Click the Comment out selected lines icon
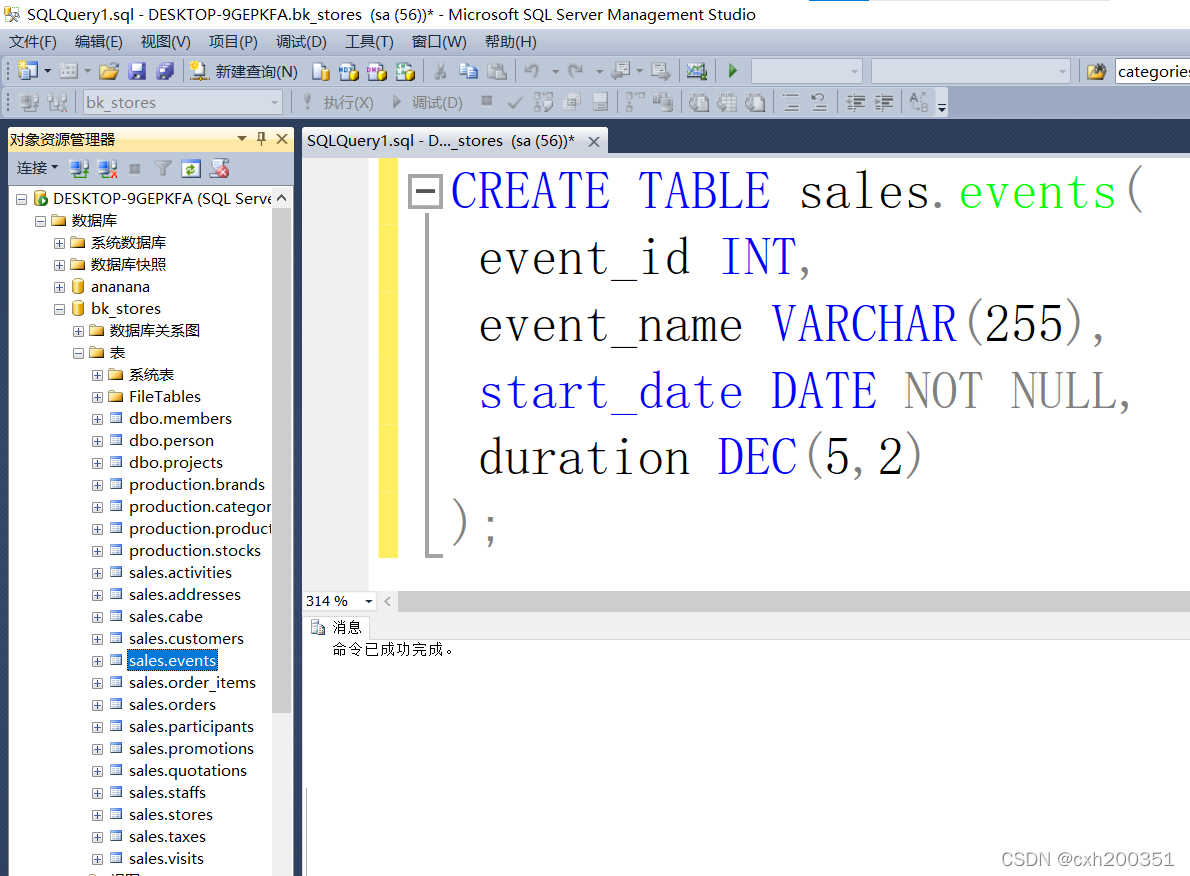Image resolution: width=1190 pixels, height=876 pixels. pyautogui.click(x=791, y=102)
